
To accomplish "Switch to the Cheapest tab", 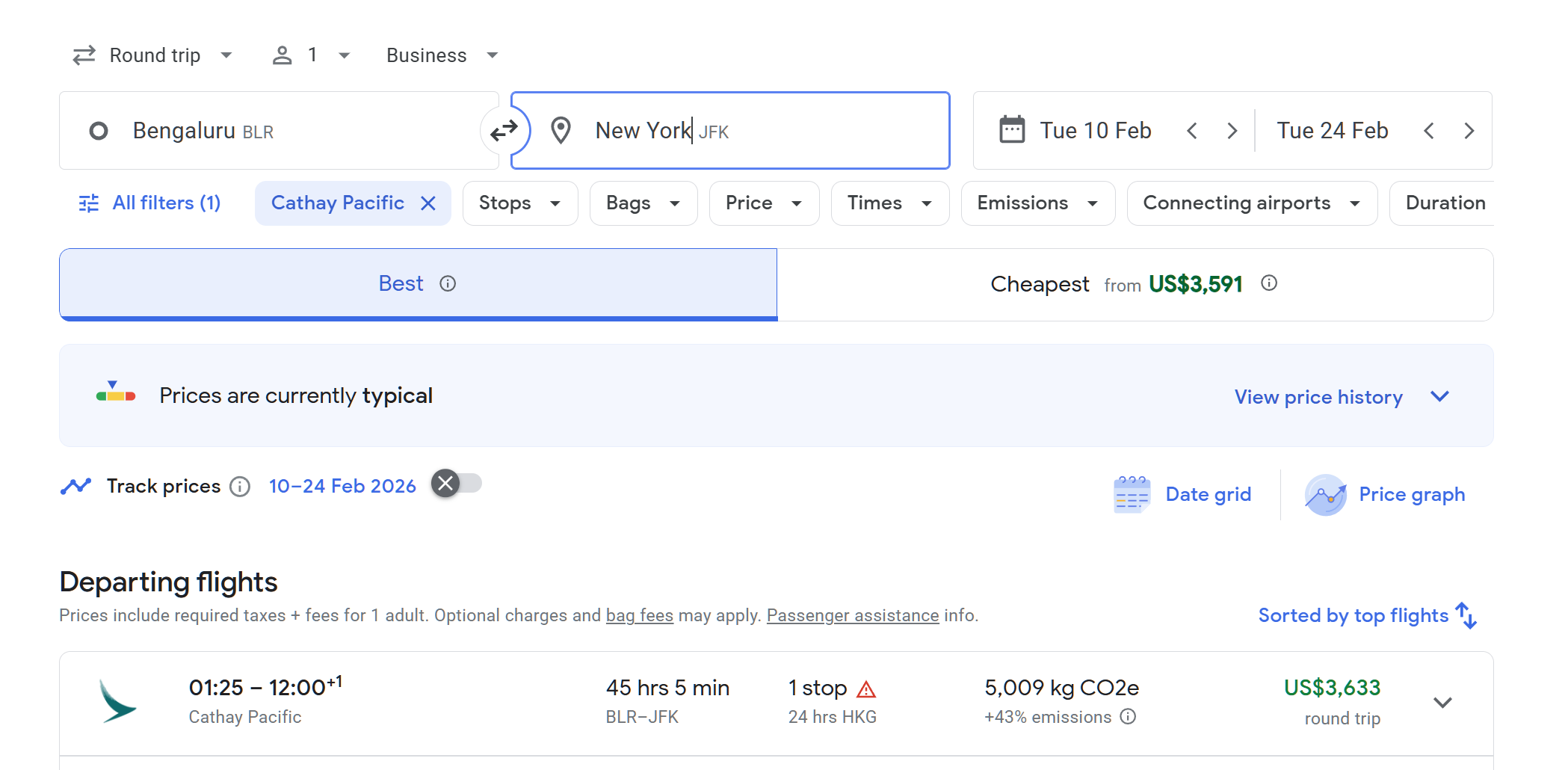I will point(1134,284).
